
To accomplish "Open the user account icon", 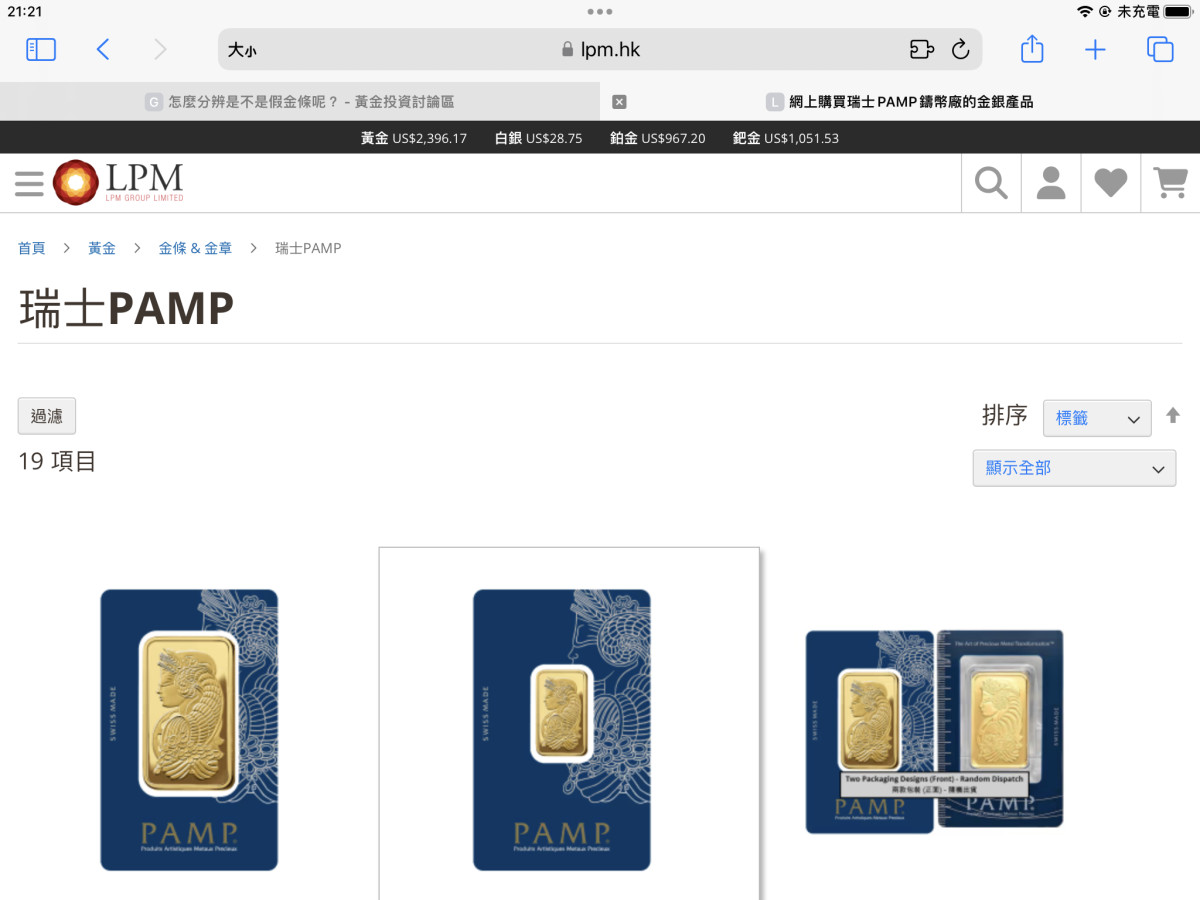I will 1051,183.
